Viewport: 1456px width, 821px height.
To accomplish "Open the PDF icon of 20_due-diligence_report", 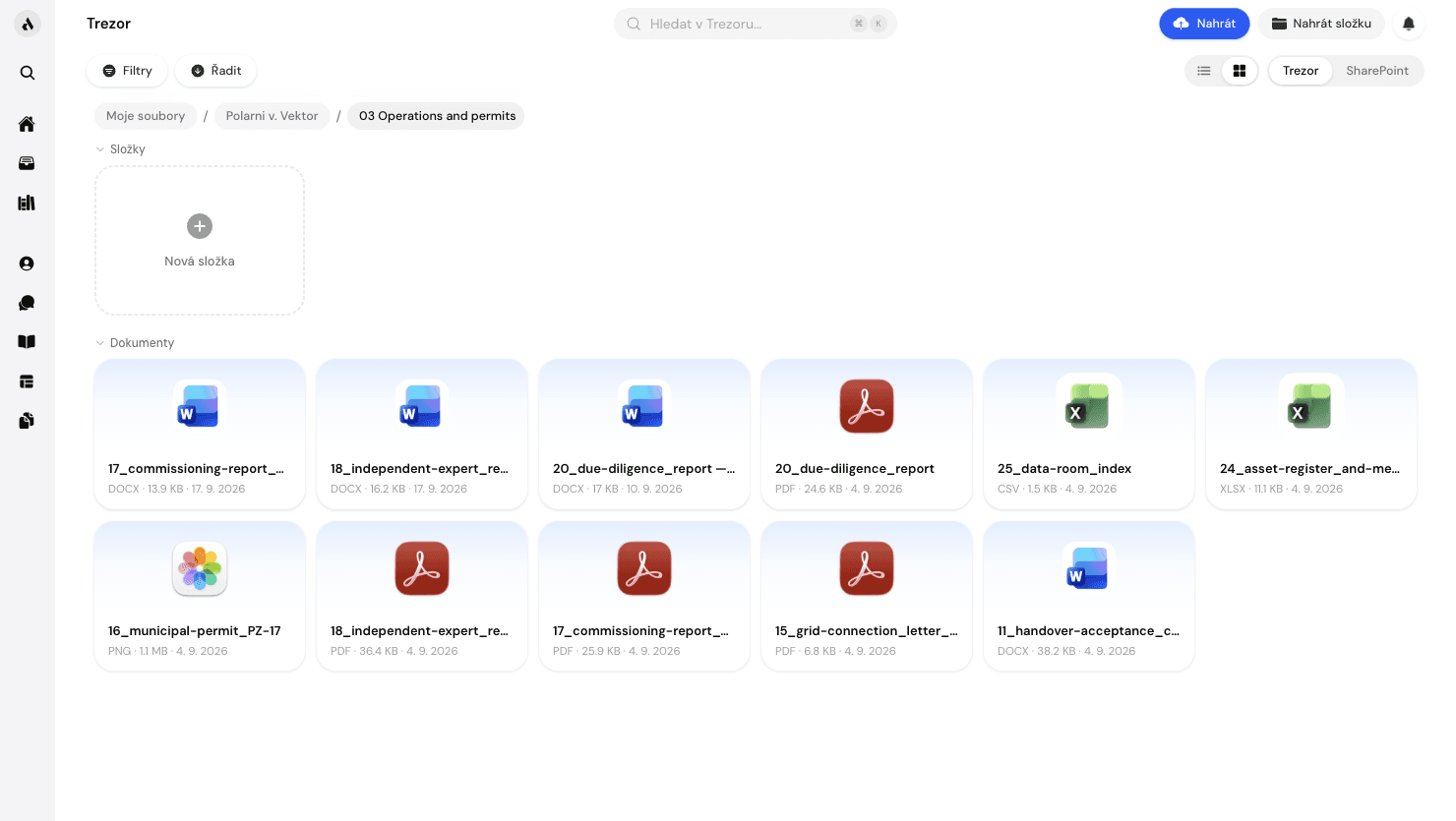I will click(x=867, y=406).
